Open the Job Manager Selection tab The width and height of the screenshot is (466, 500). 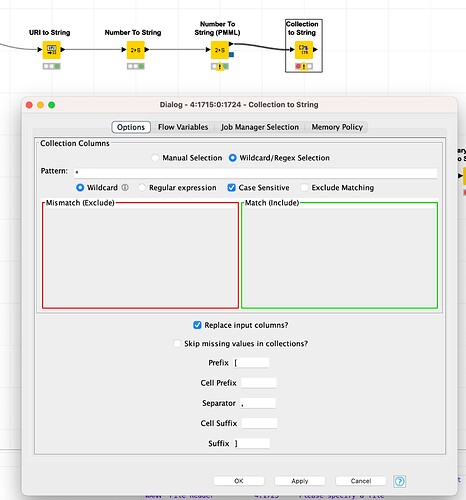point(260,127)
